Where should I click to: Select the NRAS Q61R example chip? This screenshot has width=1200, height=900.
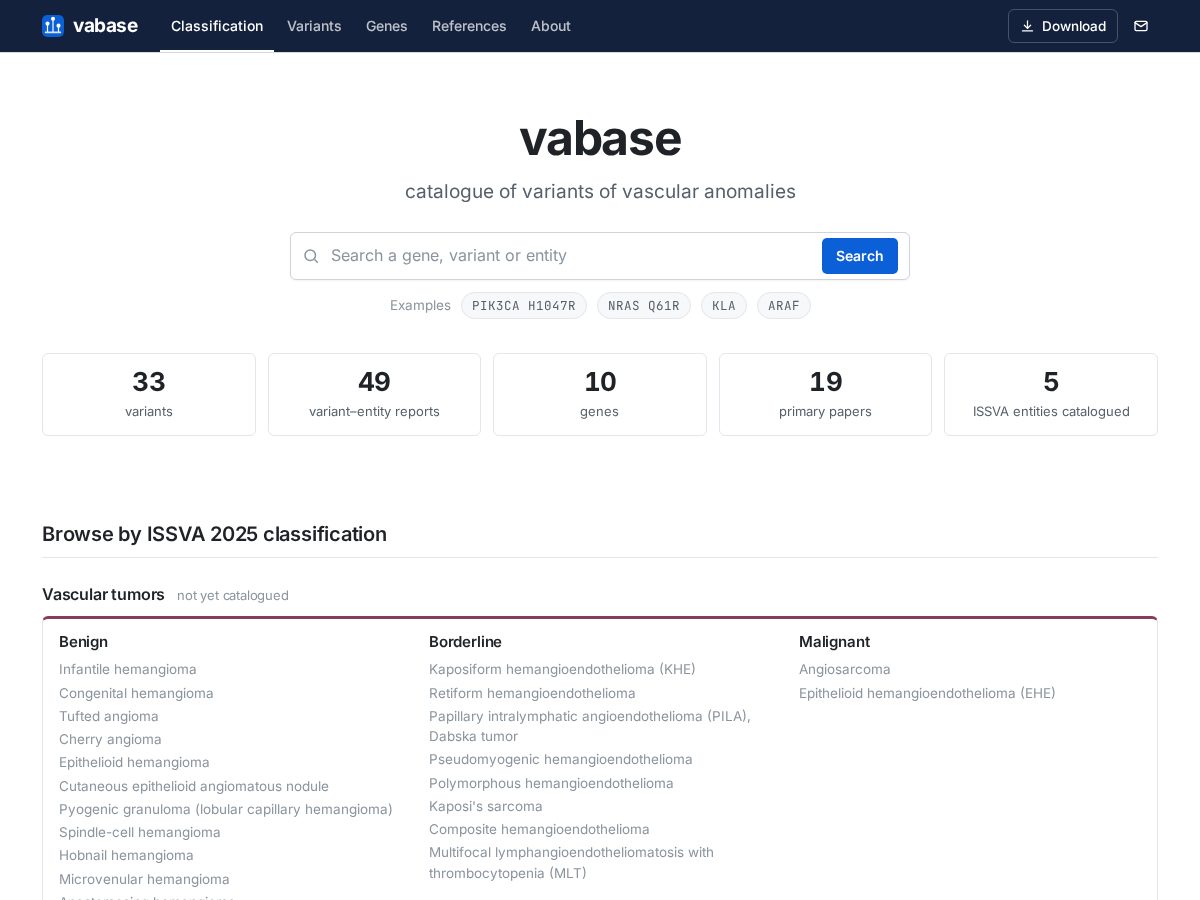coord(644,306)
